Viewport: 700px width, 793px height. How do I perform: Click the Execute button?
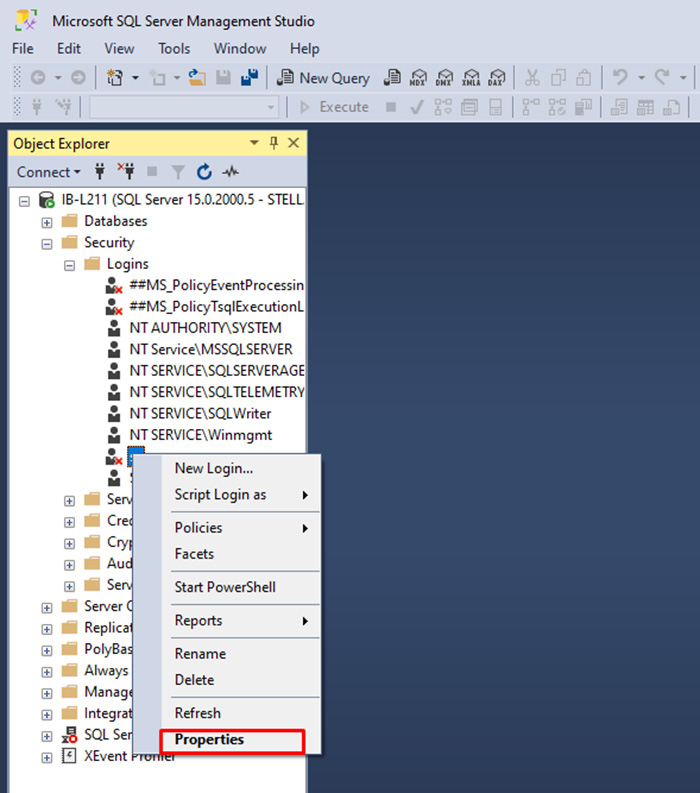[x=334, y=107]
